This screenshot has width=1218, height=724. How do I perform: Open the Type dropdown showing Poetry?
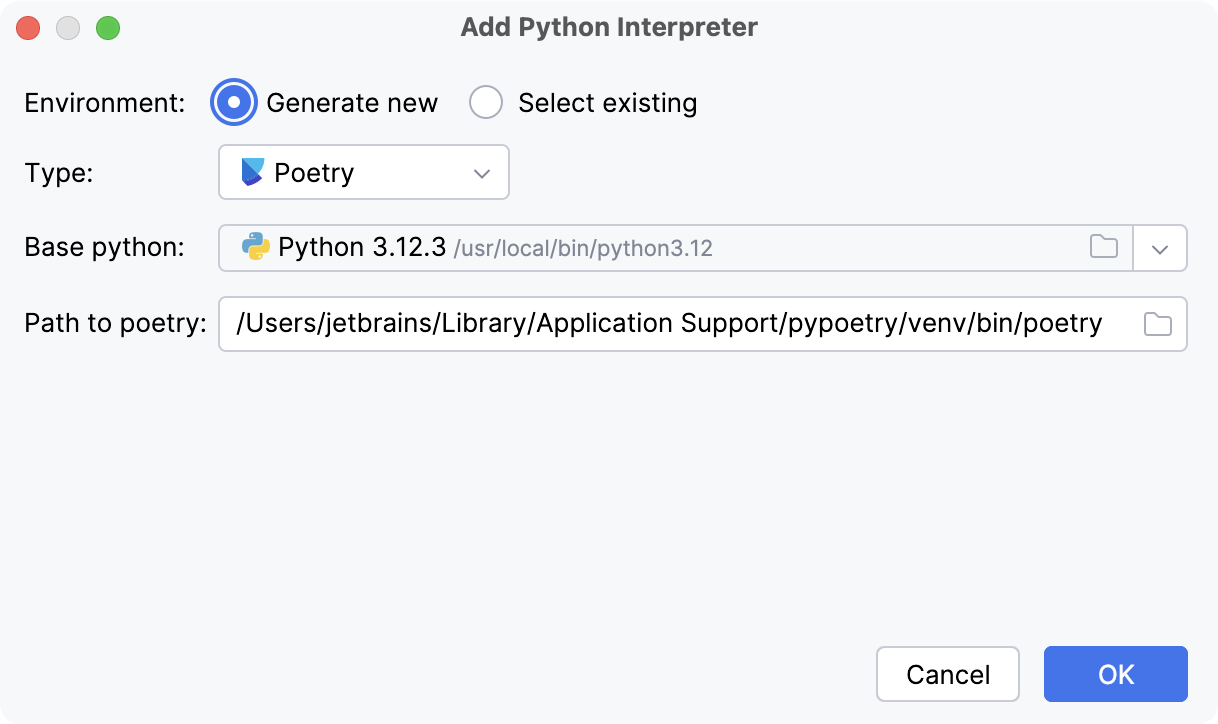363,172
